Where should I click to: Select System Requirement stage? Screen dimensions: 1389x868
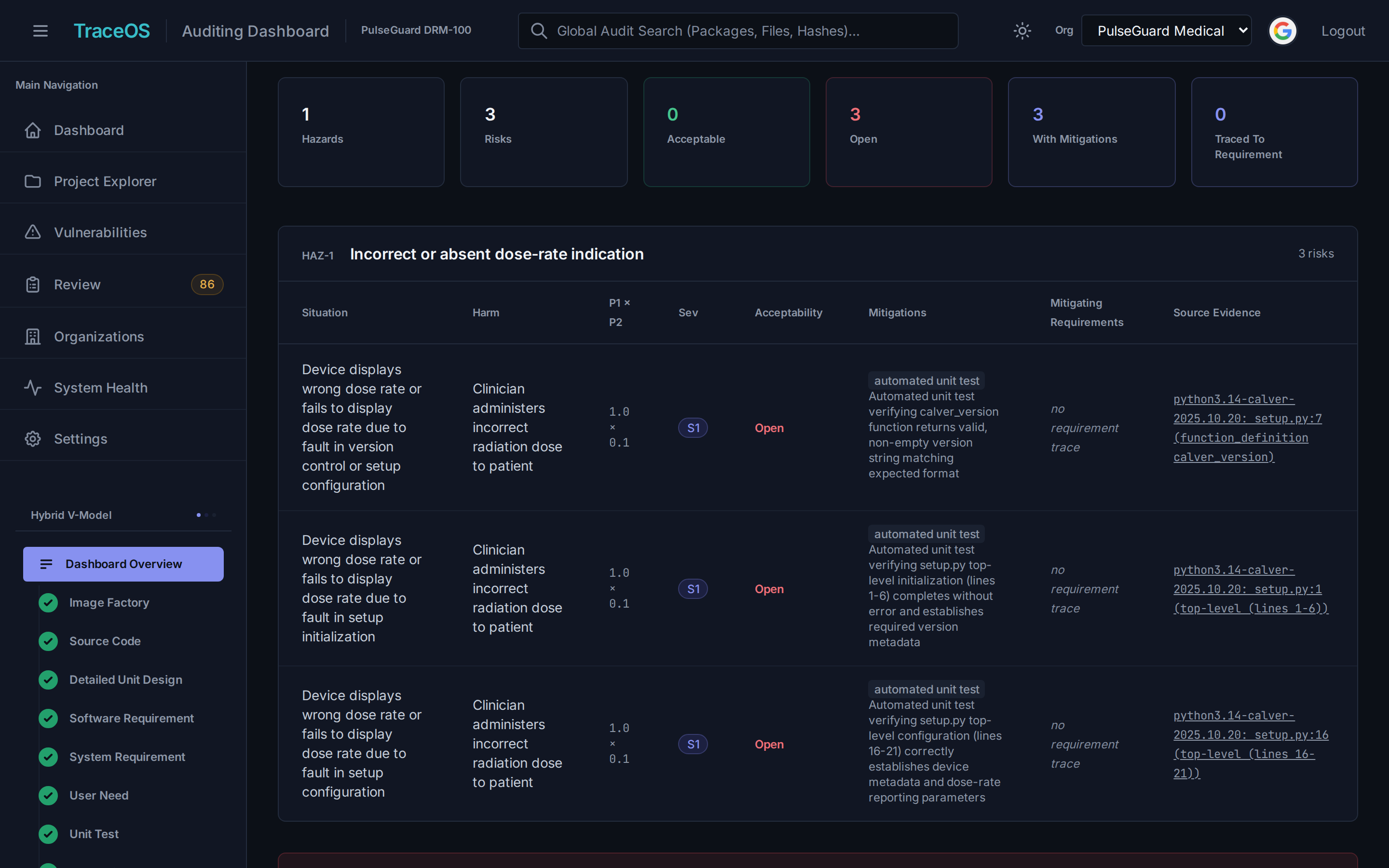tap(127, 757)
